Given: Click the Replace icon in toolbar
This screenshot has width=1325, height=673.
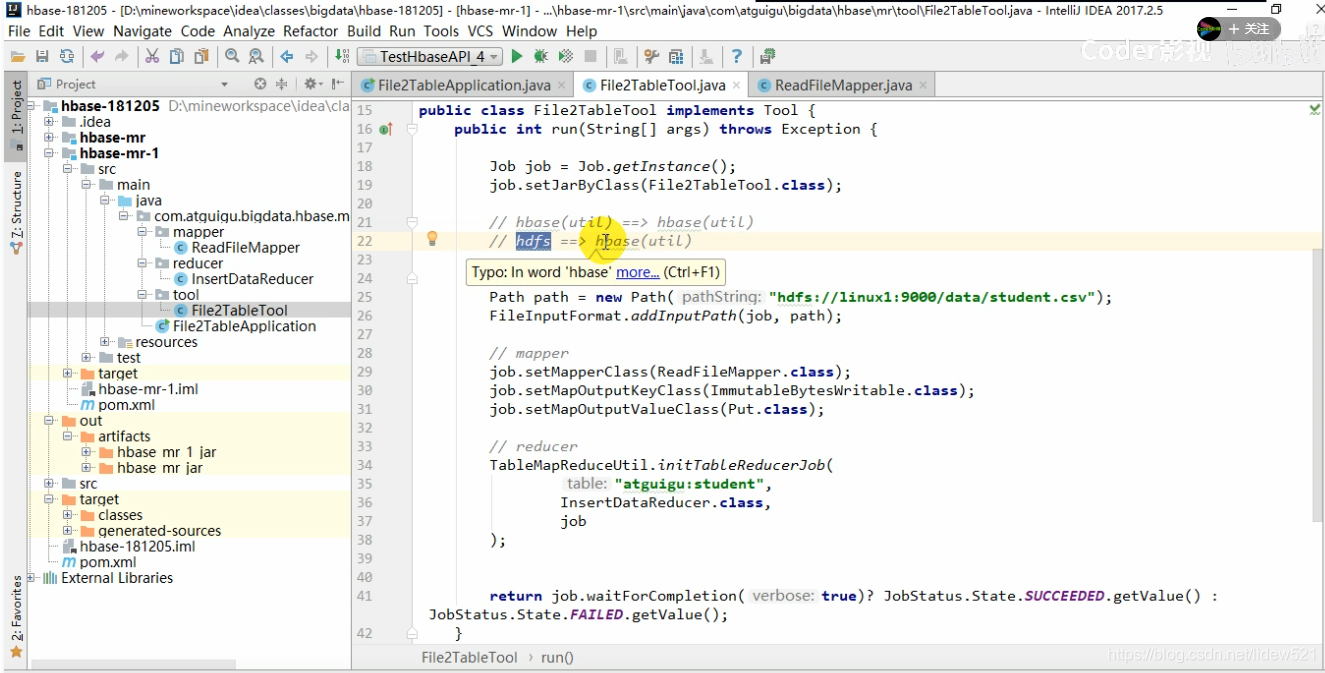Looking at the screenshot, I should click(256, 57).
